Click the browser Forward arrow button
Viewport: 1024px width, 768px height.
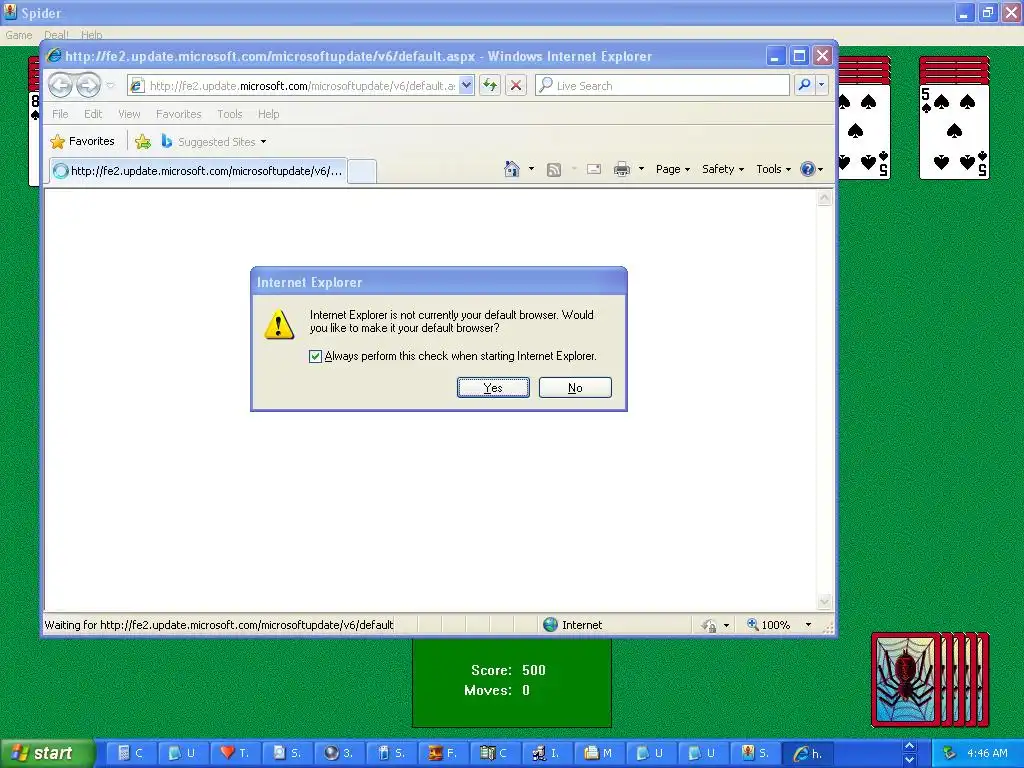click(88, 85)
